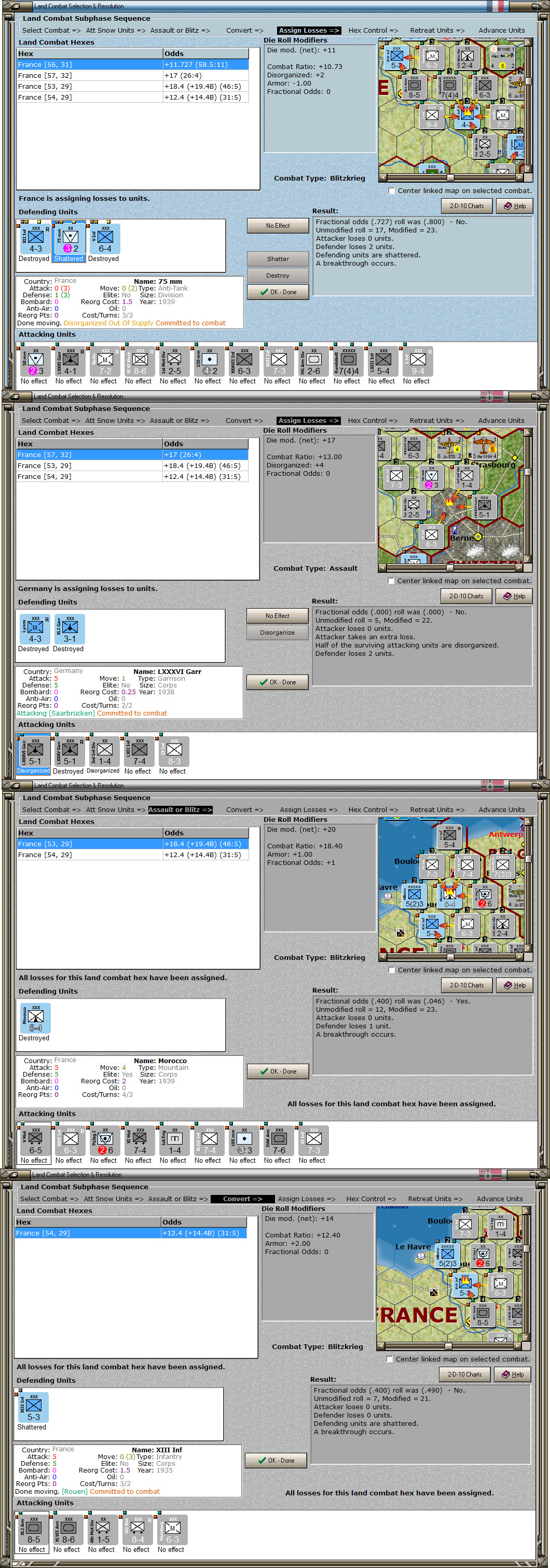The image size is (550, 1568).
Task: Click 1st Eng 1-4 engineer unit
Action: [175, 1141]
